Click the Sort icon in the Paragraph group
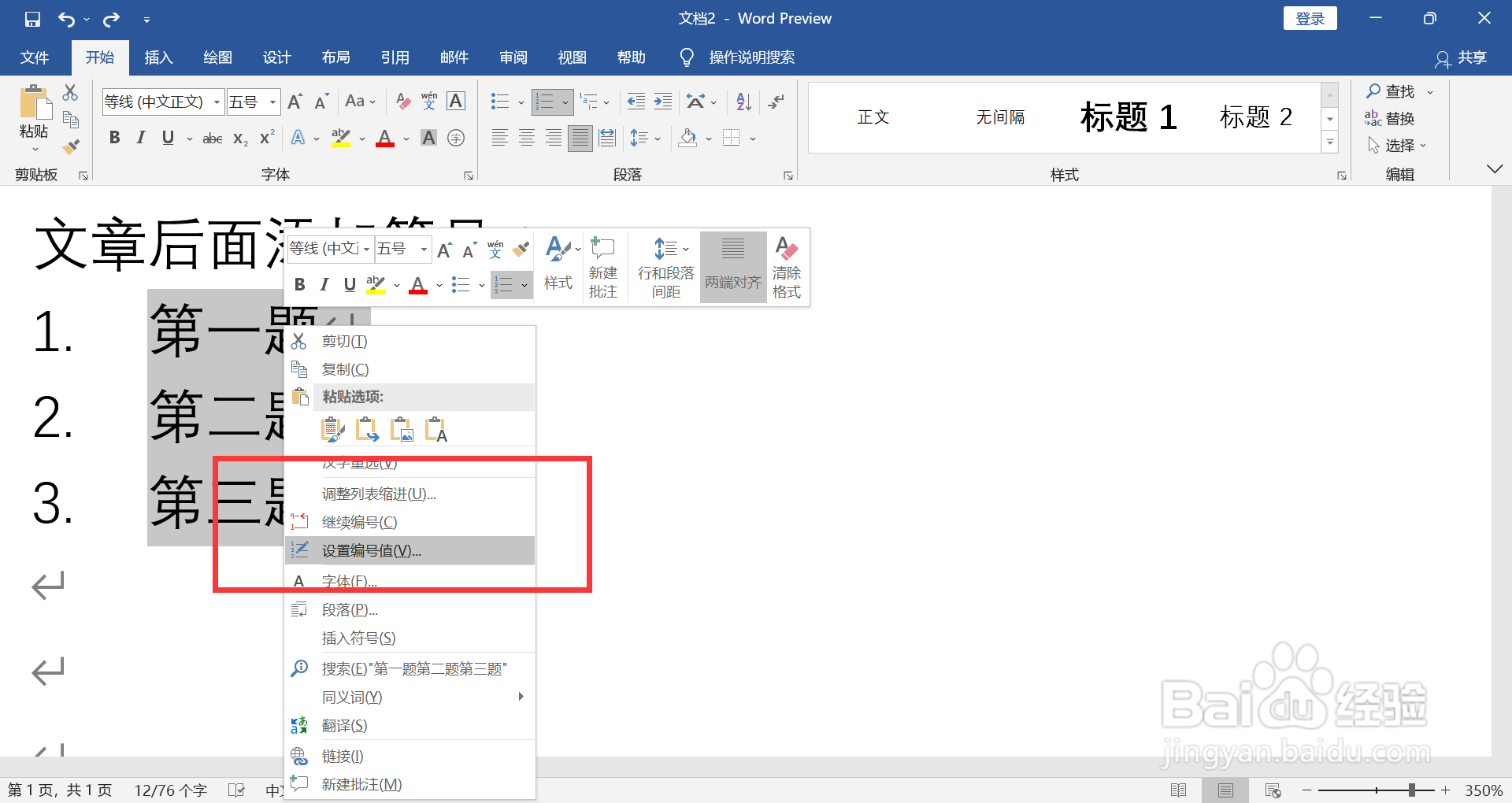 (741, 102)
